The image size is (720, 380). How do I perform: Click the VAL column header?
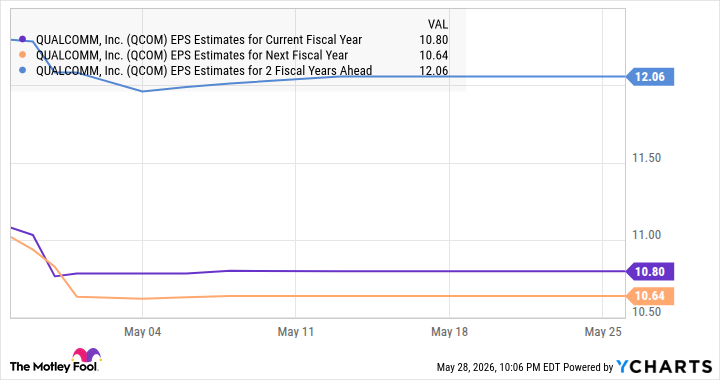(x=438, y=24)
